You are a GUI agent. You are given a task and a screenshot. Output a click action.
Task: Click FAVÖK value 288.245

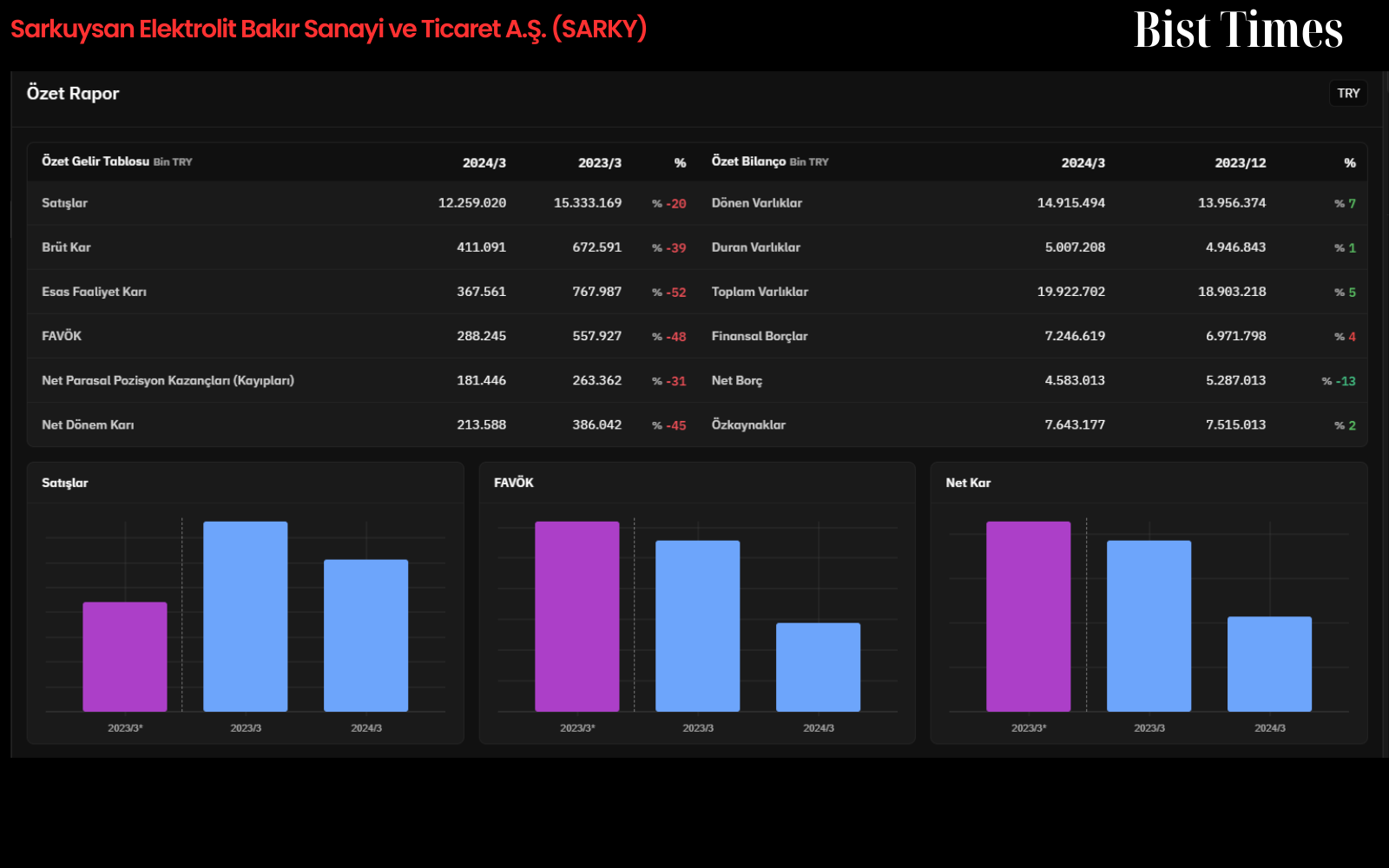coord(482,336)
